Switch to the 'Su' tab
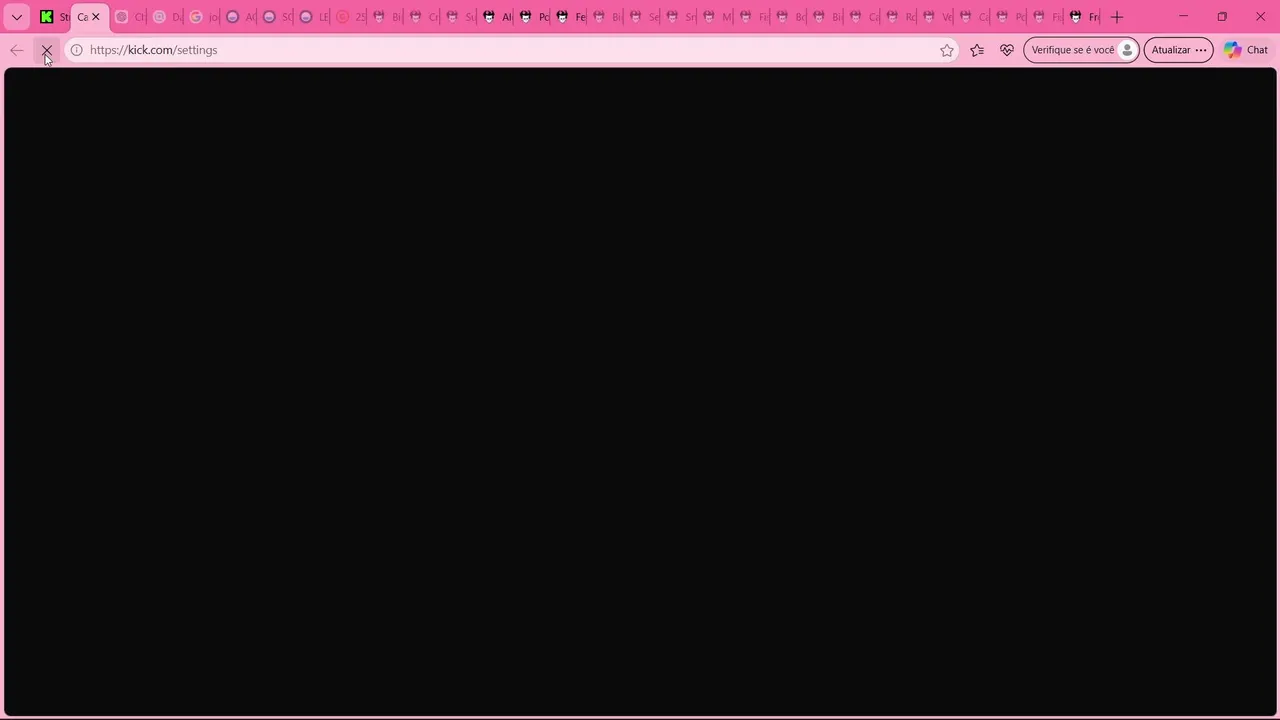The height and width of the screenshot is (720, 1280). [461, 17]
